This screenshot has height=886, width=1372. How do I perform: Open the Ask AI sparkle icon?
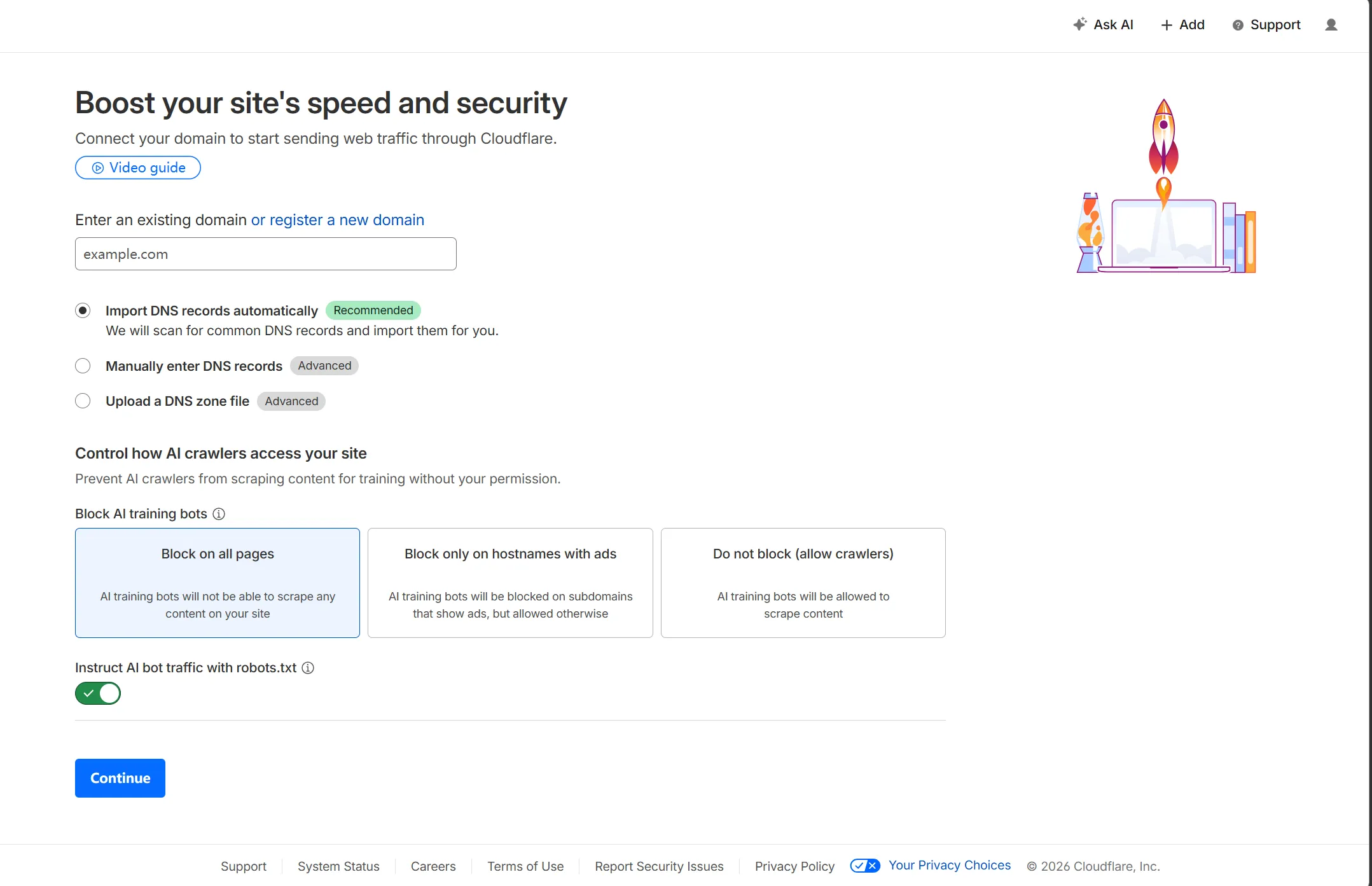click(x=1079, y=24)
